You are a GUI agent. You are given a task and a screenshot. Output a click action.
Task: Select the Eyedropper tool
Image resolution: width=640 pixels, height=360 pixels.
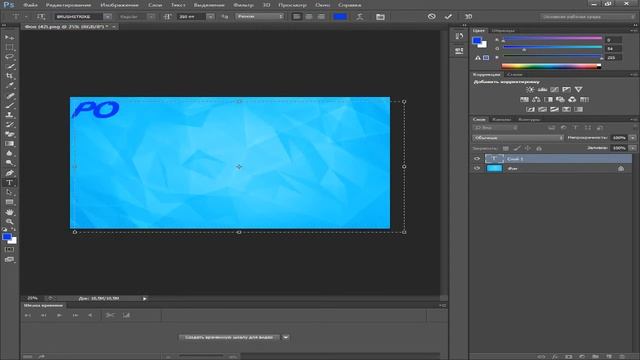click(x=9, y=86)
